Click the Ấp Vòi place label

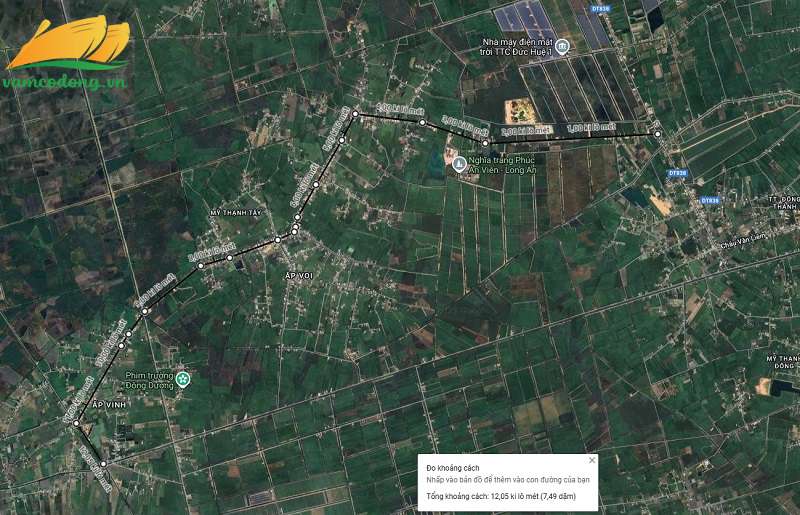coord(300,275)
